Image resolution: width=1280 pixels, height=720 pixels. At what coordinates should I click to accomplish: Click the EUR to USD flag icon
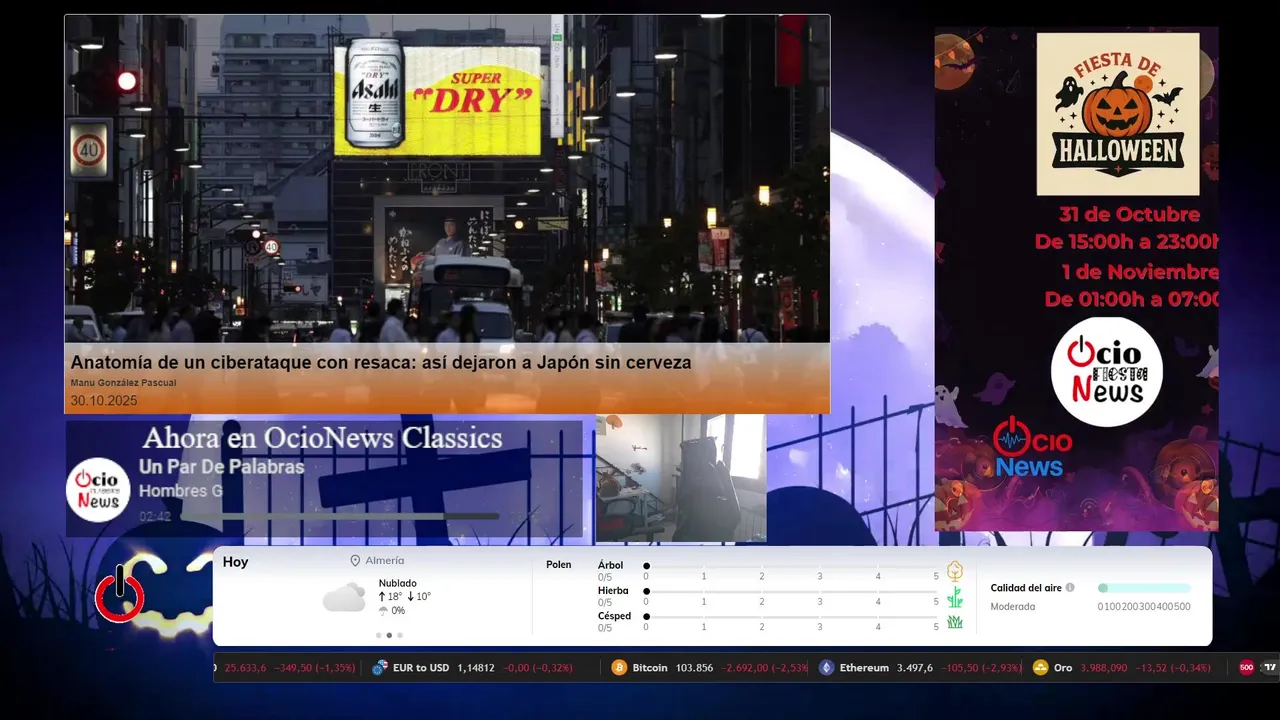coord(380,667)
